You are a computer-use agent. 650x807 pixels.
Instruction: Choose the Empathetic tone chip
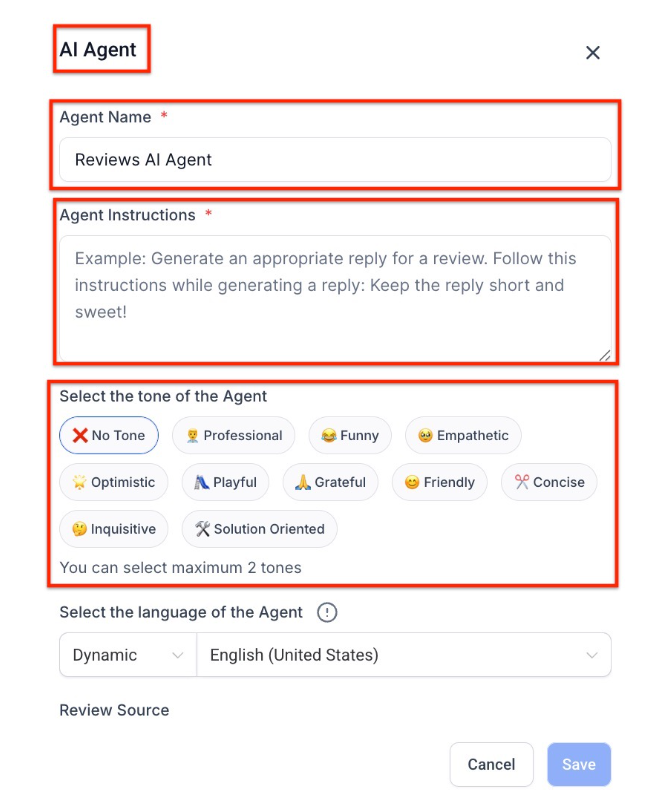click(x=463, y=436)
